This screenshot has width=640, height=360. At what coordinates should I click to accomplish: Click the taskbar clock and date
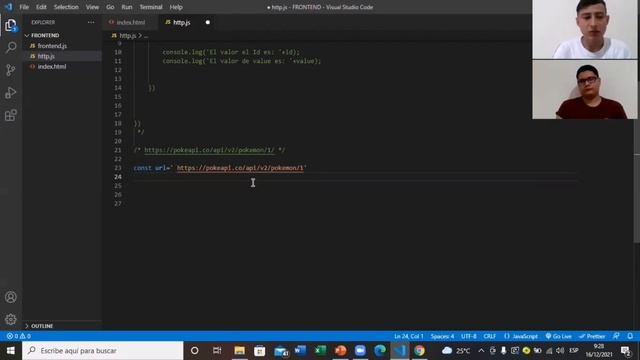[599, 351]
